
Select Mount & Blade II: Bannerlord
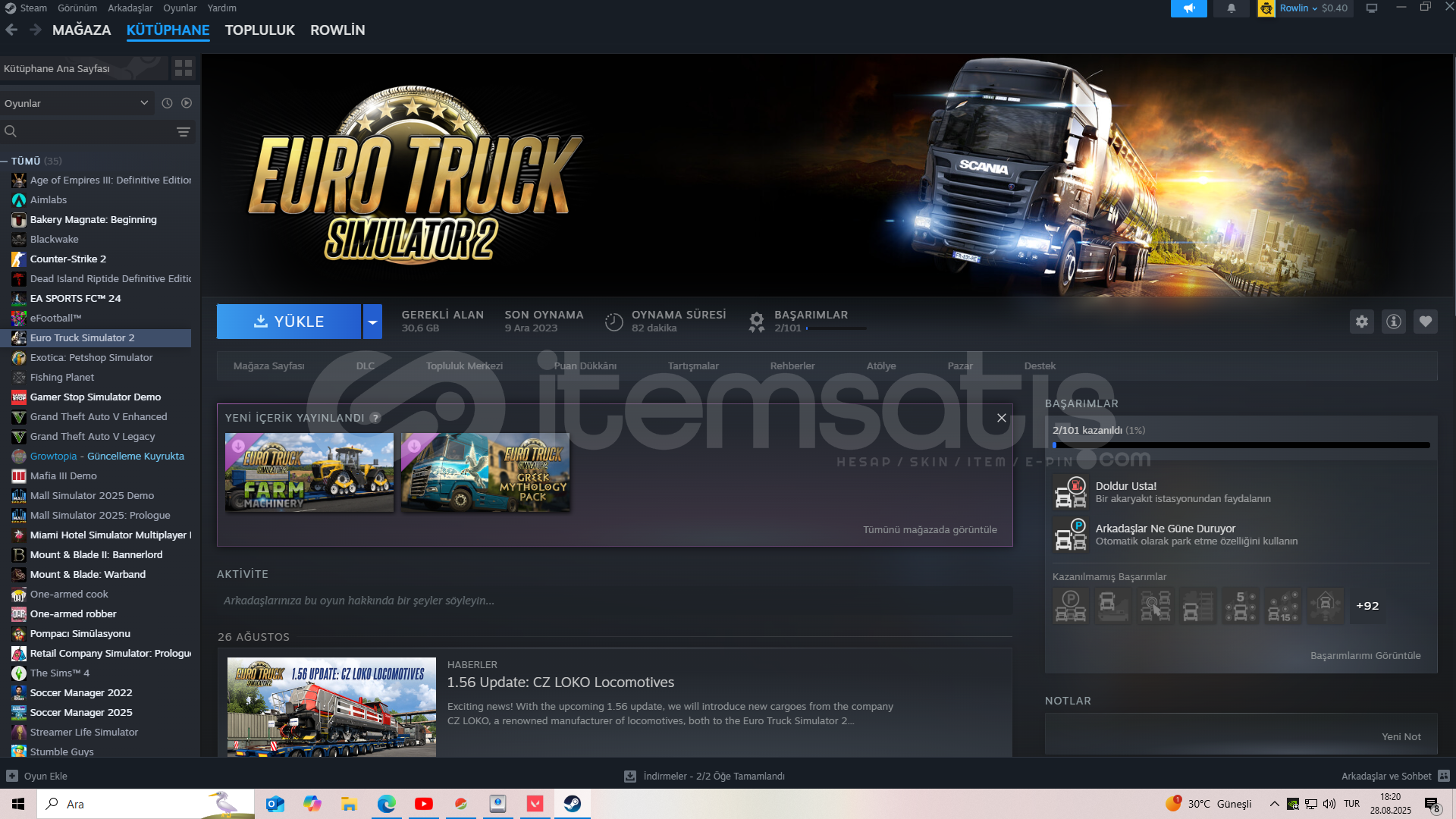click(96, 554)
